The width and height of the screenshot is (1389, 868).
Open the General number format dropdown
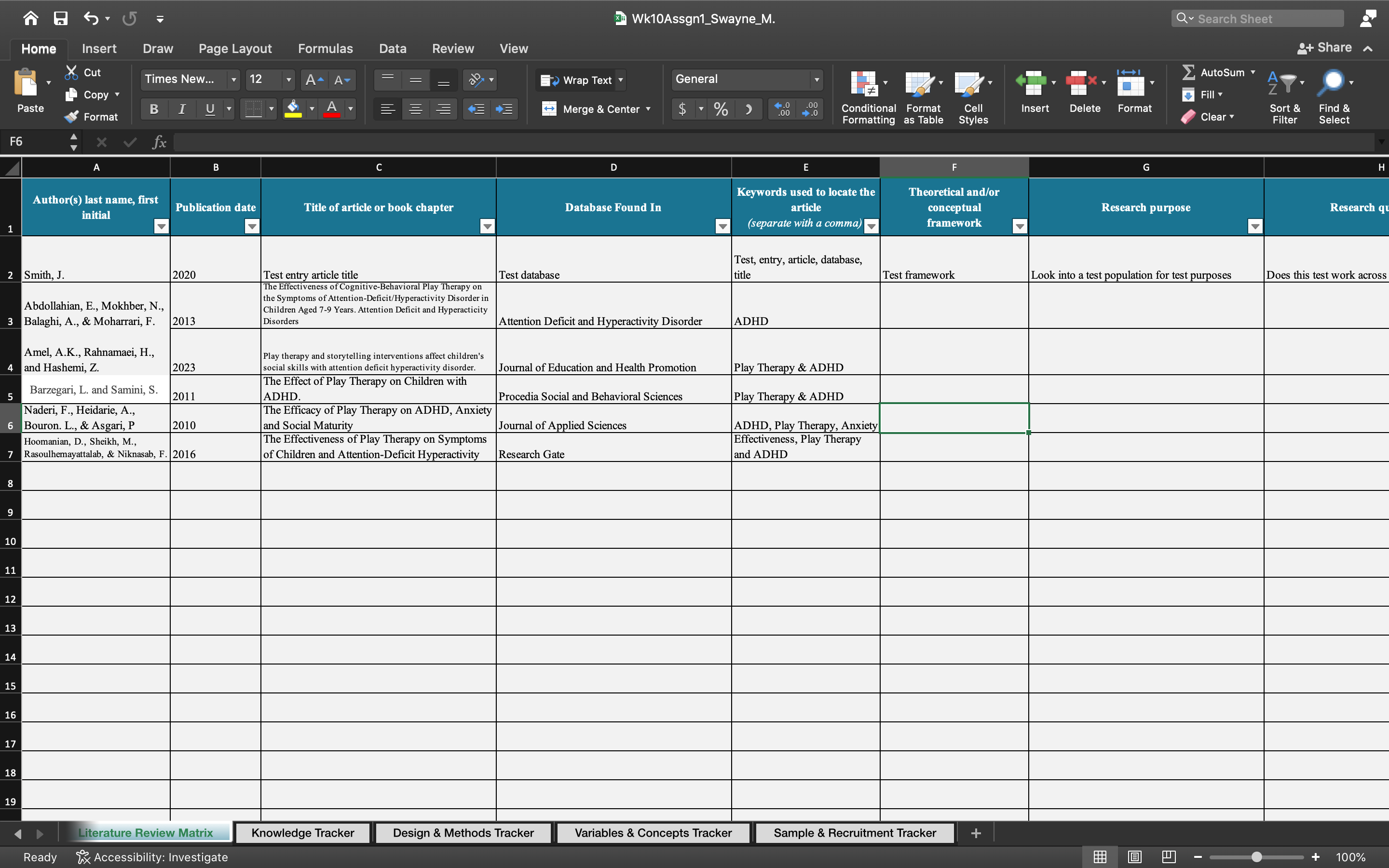pyautogui.click(x=816, y=79)
